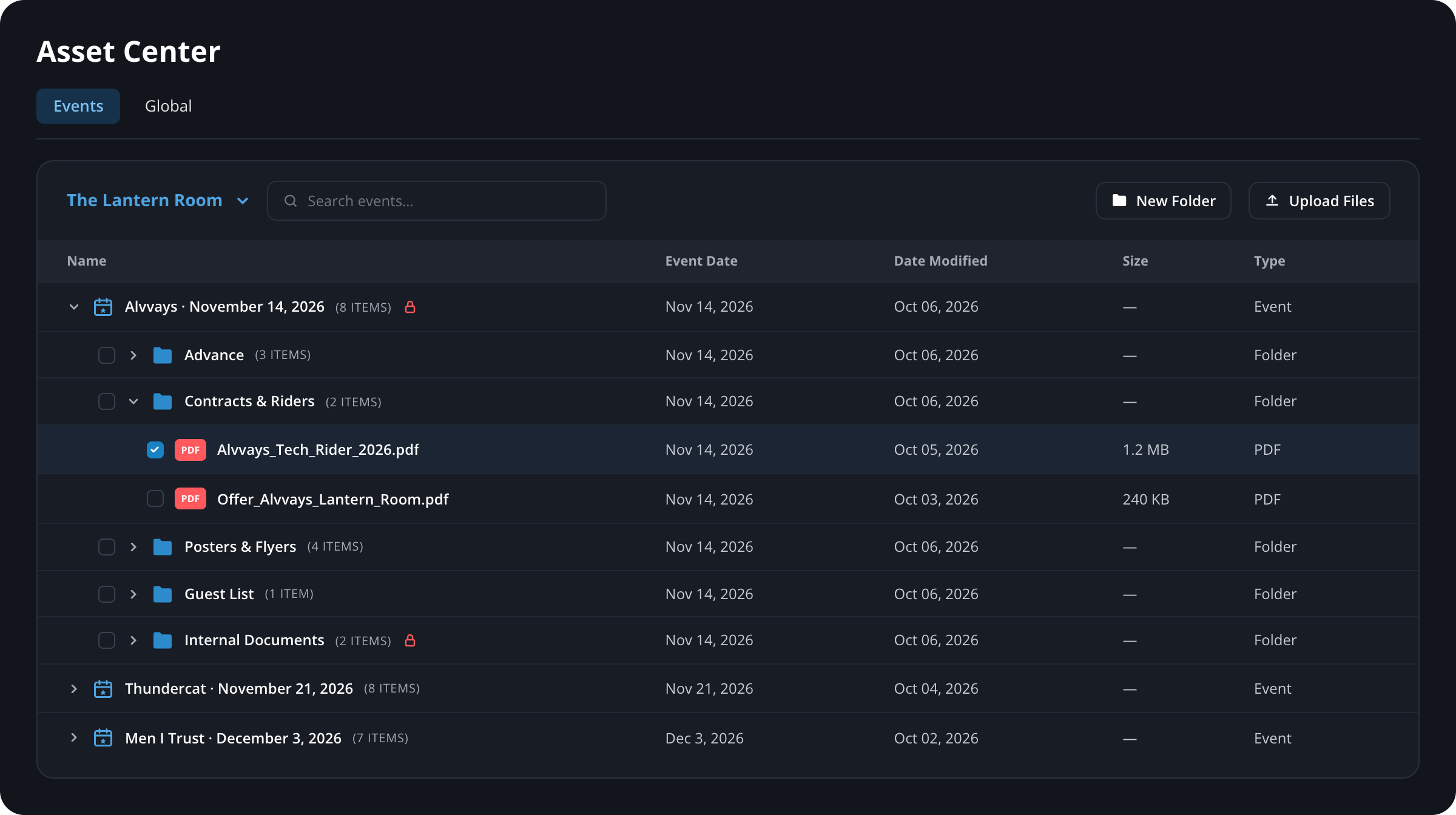Switch to the Events tab

(x=78, y=106)
